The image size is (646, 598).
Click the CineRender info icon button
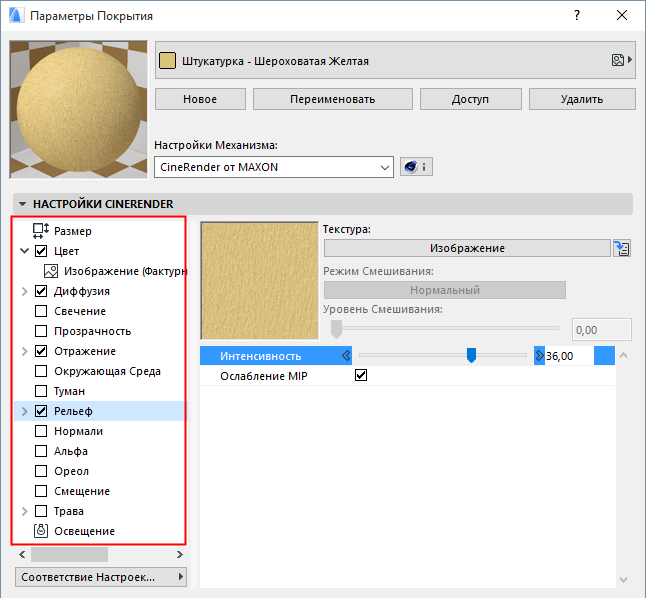click(x=416, y=167)
